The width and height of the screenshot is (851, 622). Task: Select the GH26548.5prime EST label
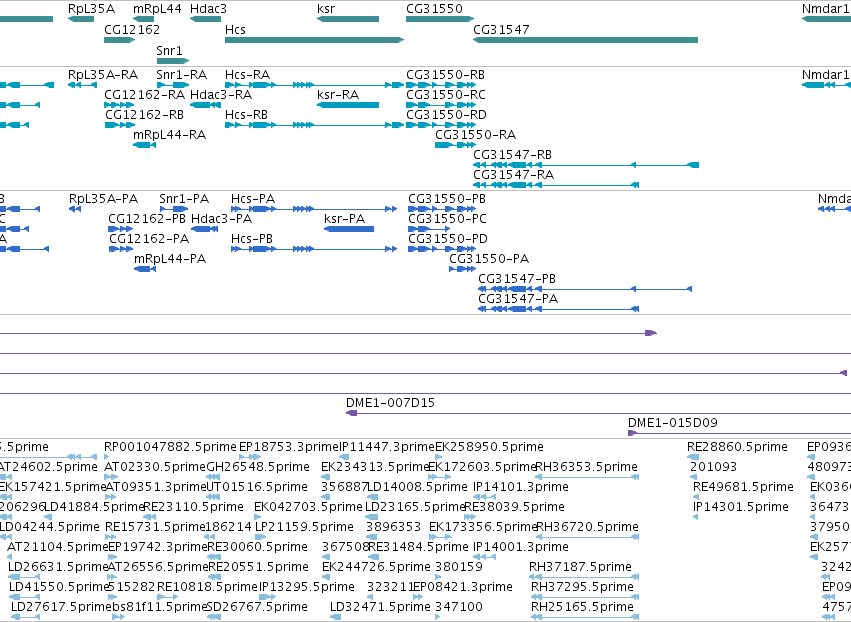point(258,467)
